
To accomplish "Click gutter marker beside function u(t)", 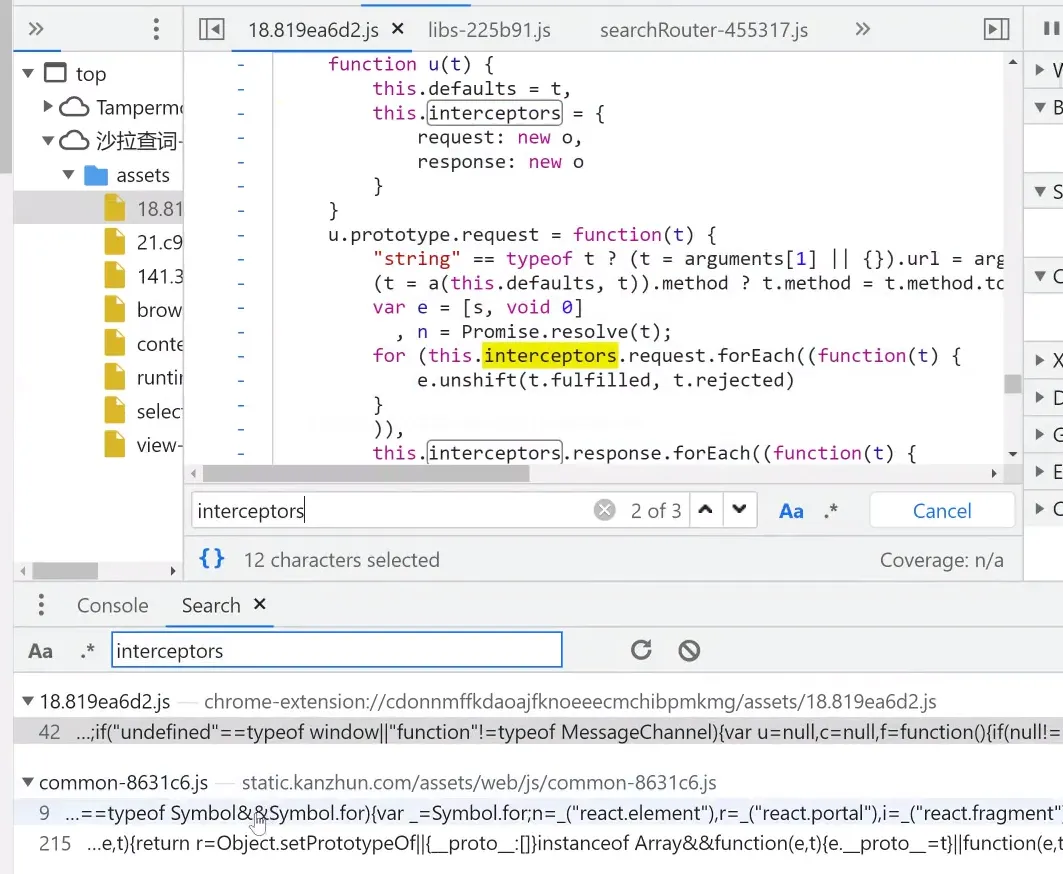I will point(241,65).
